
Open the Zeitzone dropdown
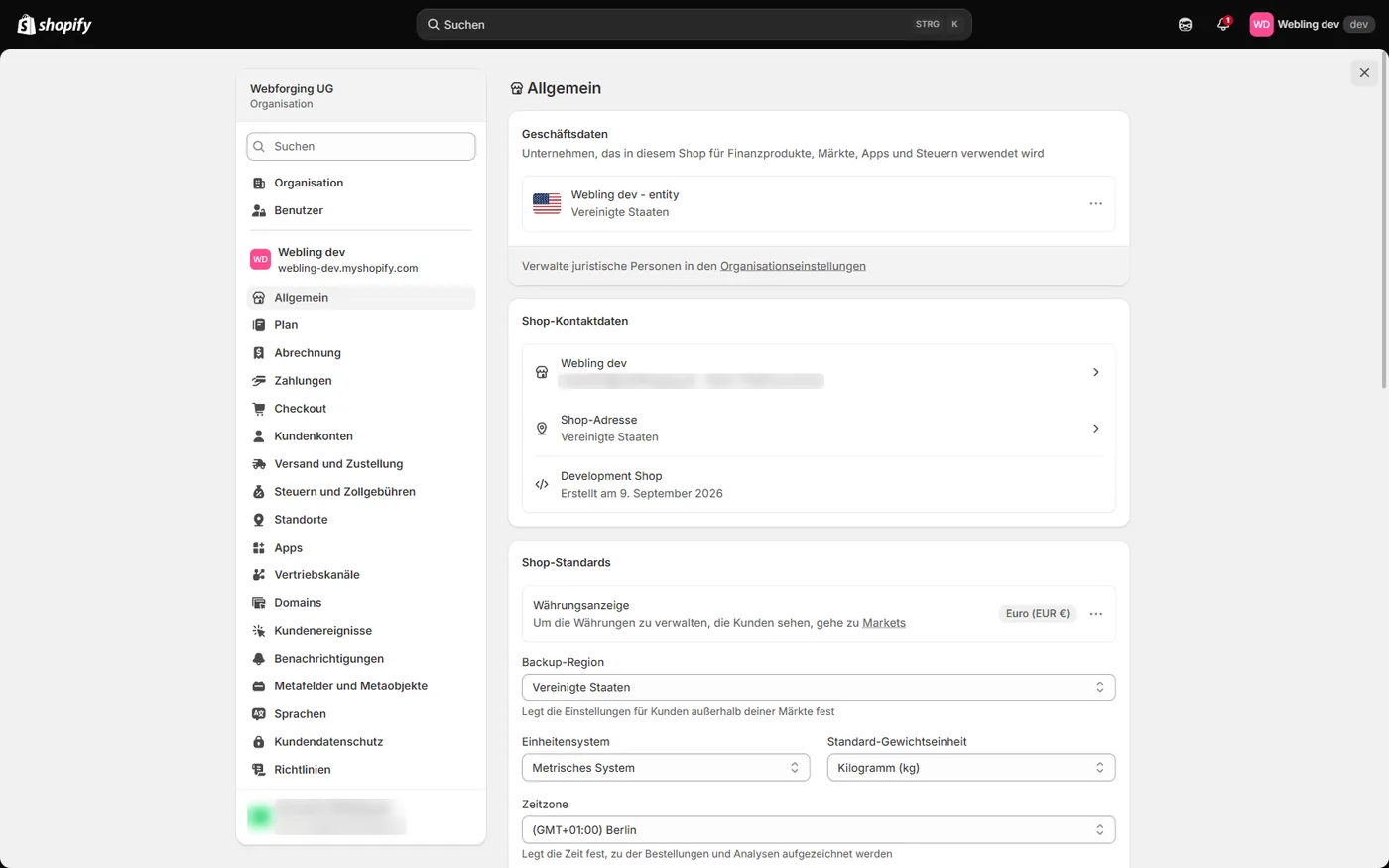(x=819, y=830)
